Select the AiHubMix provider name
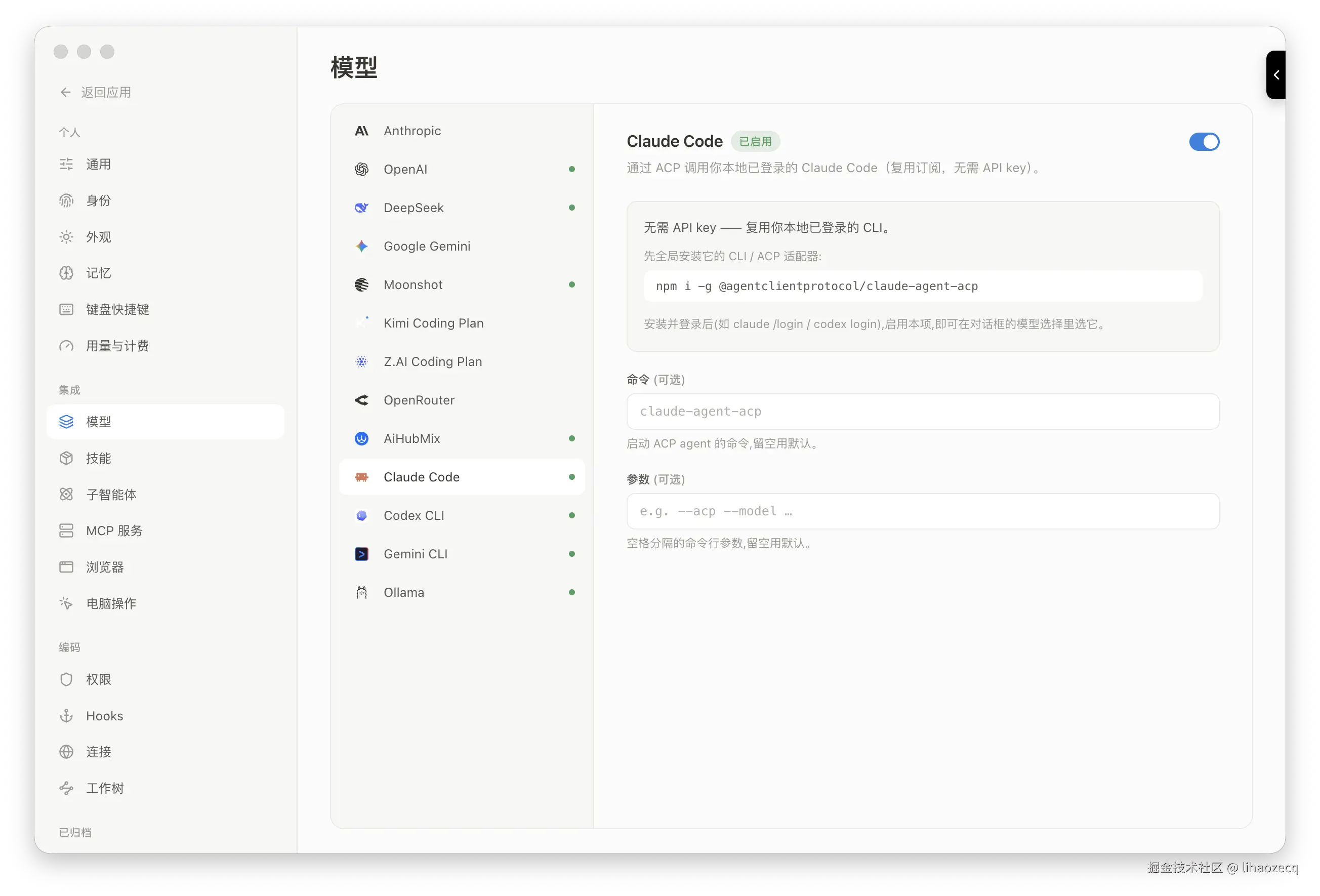 click(x=412, y=438)
